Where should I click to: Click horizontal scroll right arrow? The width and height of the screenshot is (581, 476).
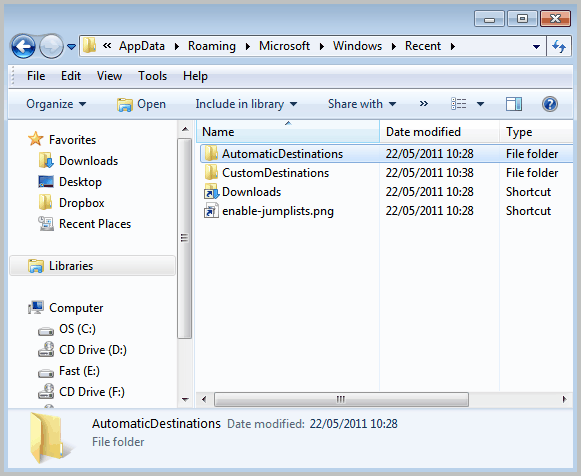coord(564,399)
